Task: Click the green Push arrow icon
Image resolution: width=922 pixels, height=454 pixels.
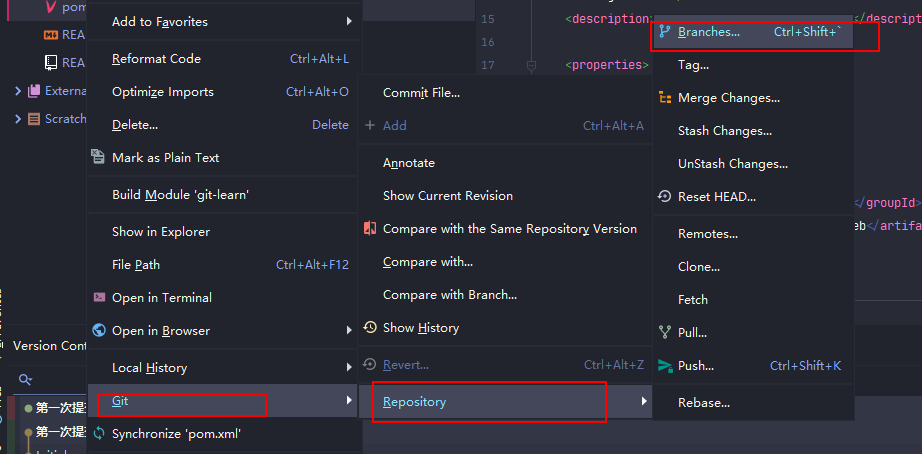Action: (665, 366)
